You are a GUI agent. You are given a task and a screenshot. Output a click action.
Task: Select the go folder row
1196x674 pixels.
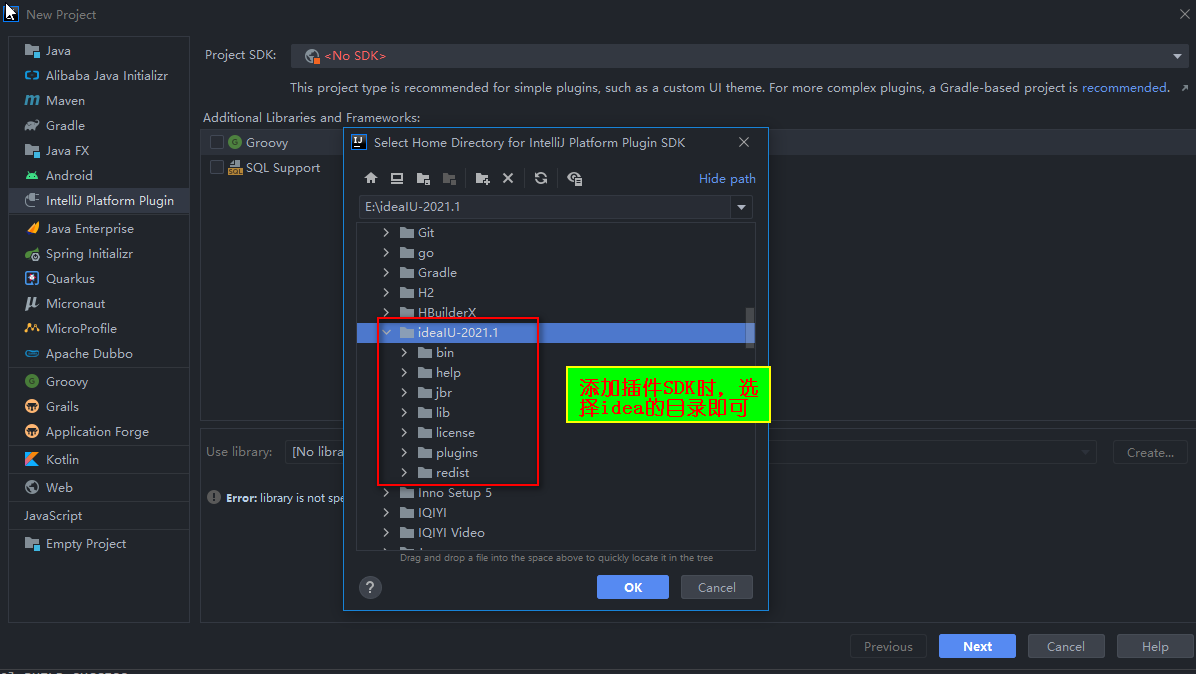[x=555, y=252]
